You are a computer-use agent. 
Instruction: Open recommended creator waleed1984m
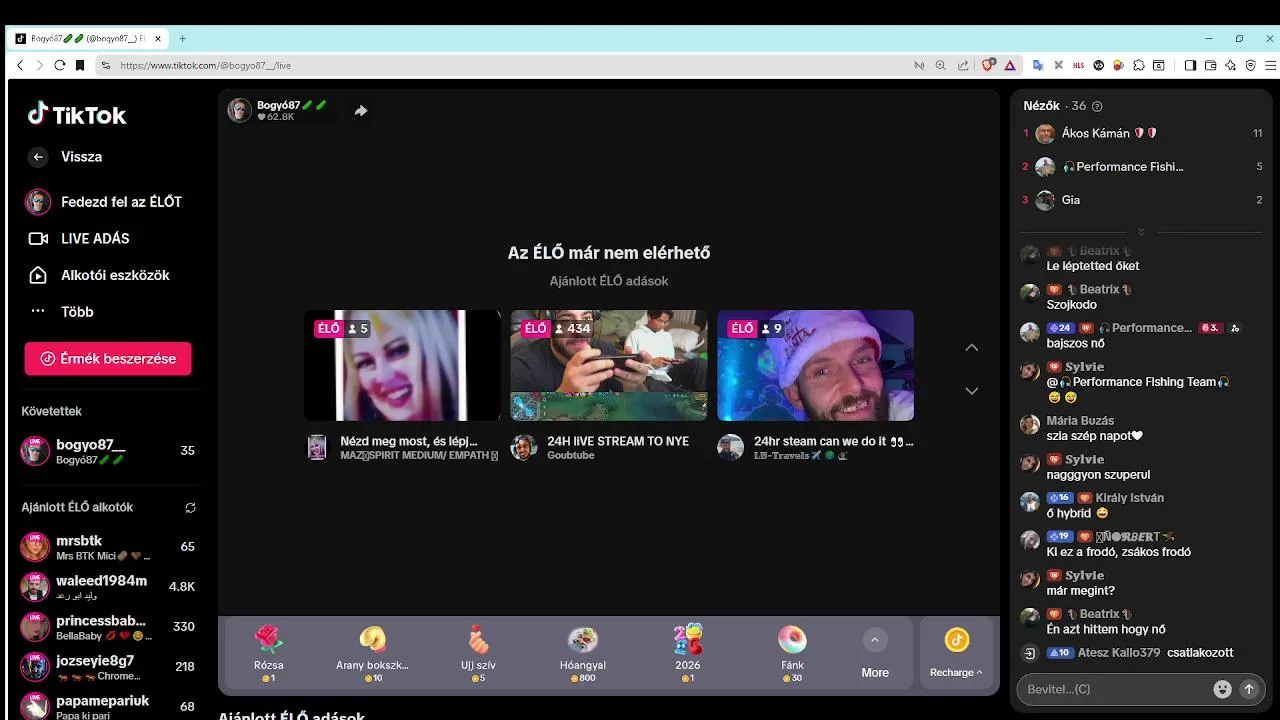click(x=108, y=587)
